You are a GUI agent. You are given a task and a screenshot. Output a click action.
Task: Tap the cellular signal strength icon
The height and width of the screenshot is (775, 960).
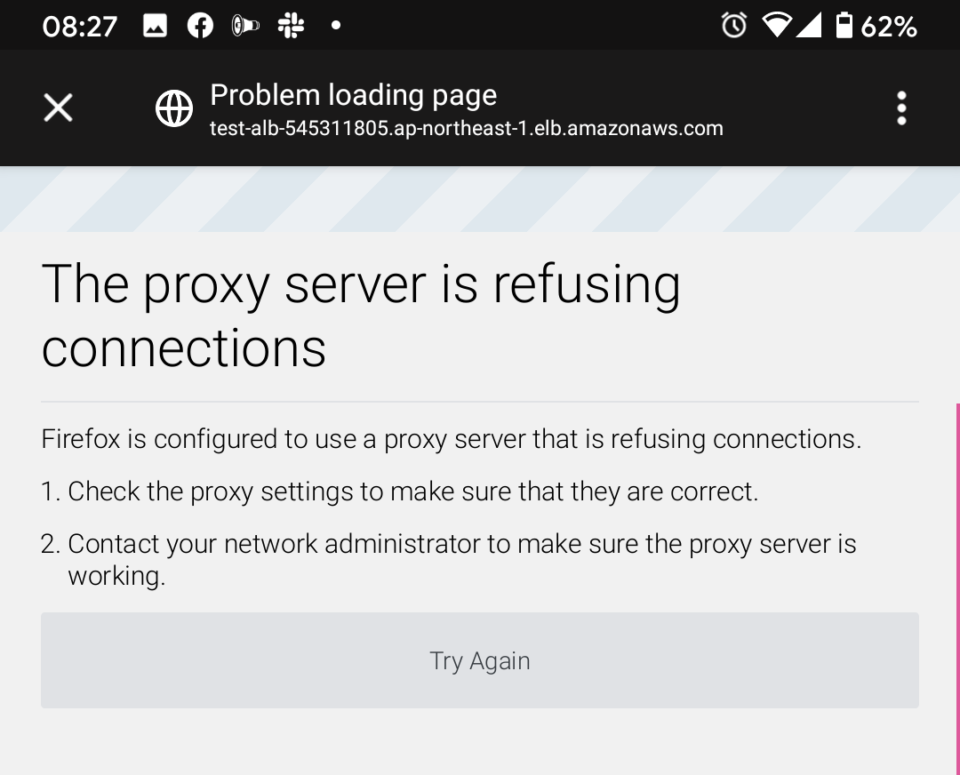pos(809,26)
